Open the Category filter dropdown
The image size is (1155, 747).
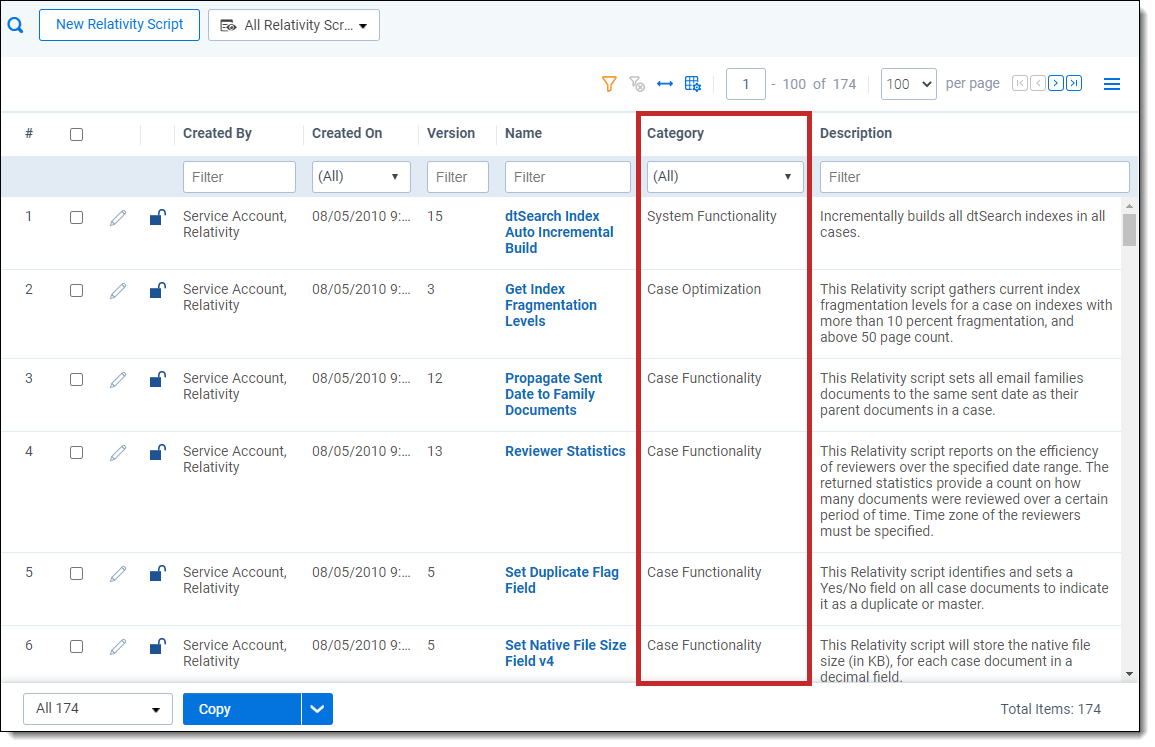[725, 177]
